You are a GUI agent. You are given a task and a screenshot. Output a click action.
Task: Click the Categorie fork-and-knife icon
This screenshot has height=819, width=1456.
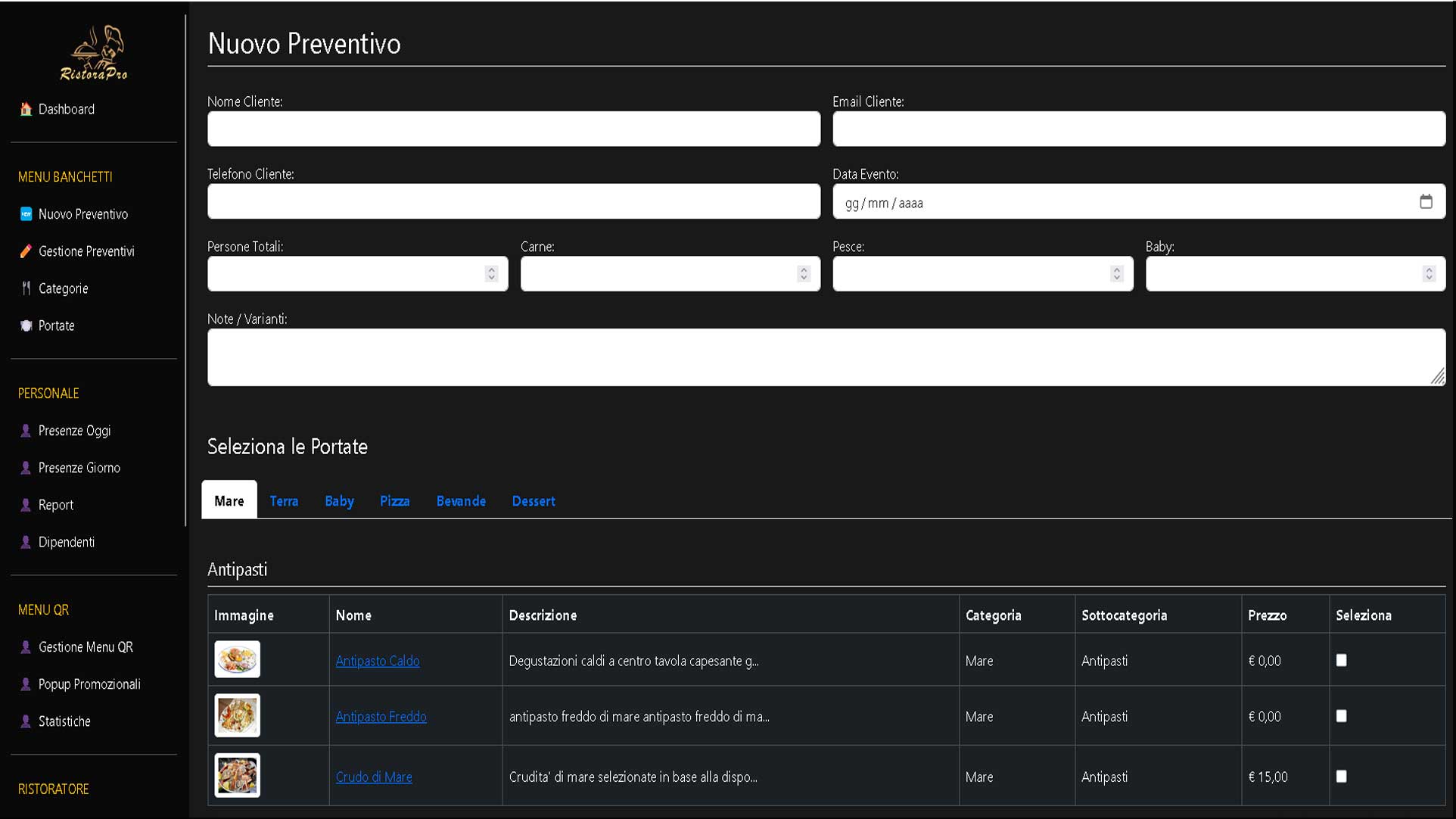pyautogui.click(x=26, y=288)
